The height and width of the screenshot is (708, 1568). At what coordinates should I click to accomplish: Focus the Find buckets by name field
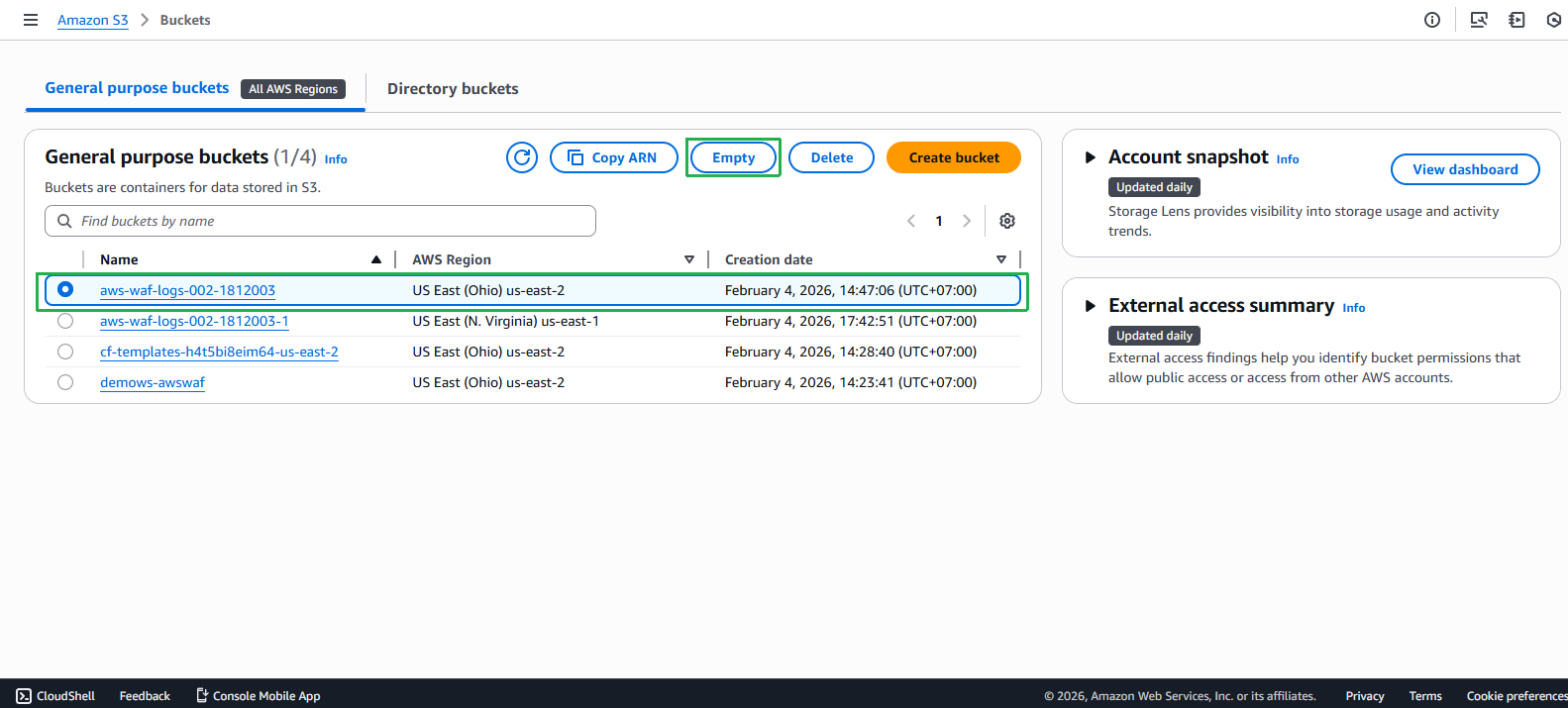pos(320,221)
